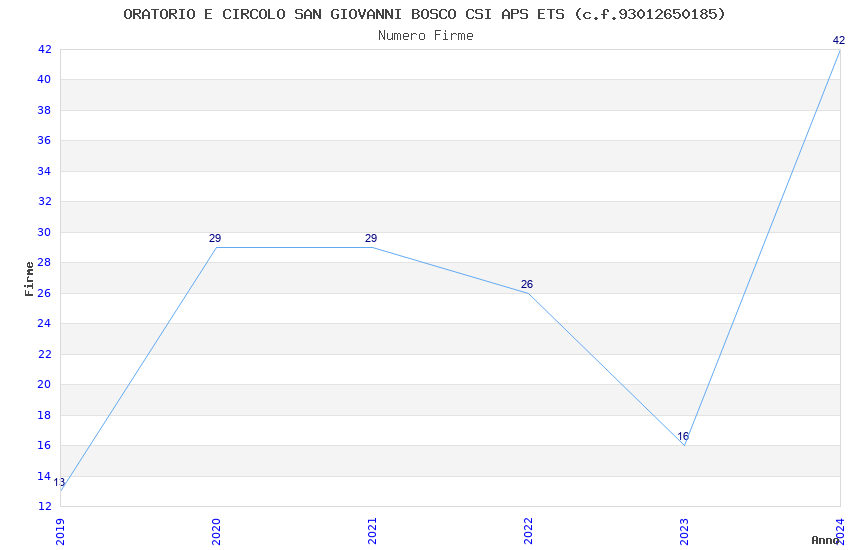Screen dimensions: 850x550
Task: Click the chart title ORATORIO E CIRCOLO SAN GIOVANNI BOSCO
Action: [424, 14]
